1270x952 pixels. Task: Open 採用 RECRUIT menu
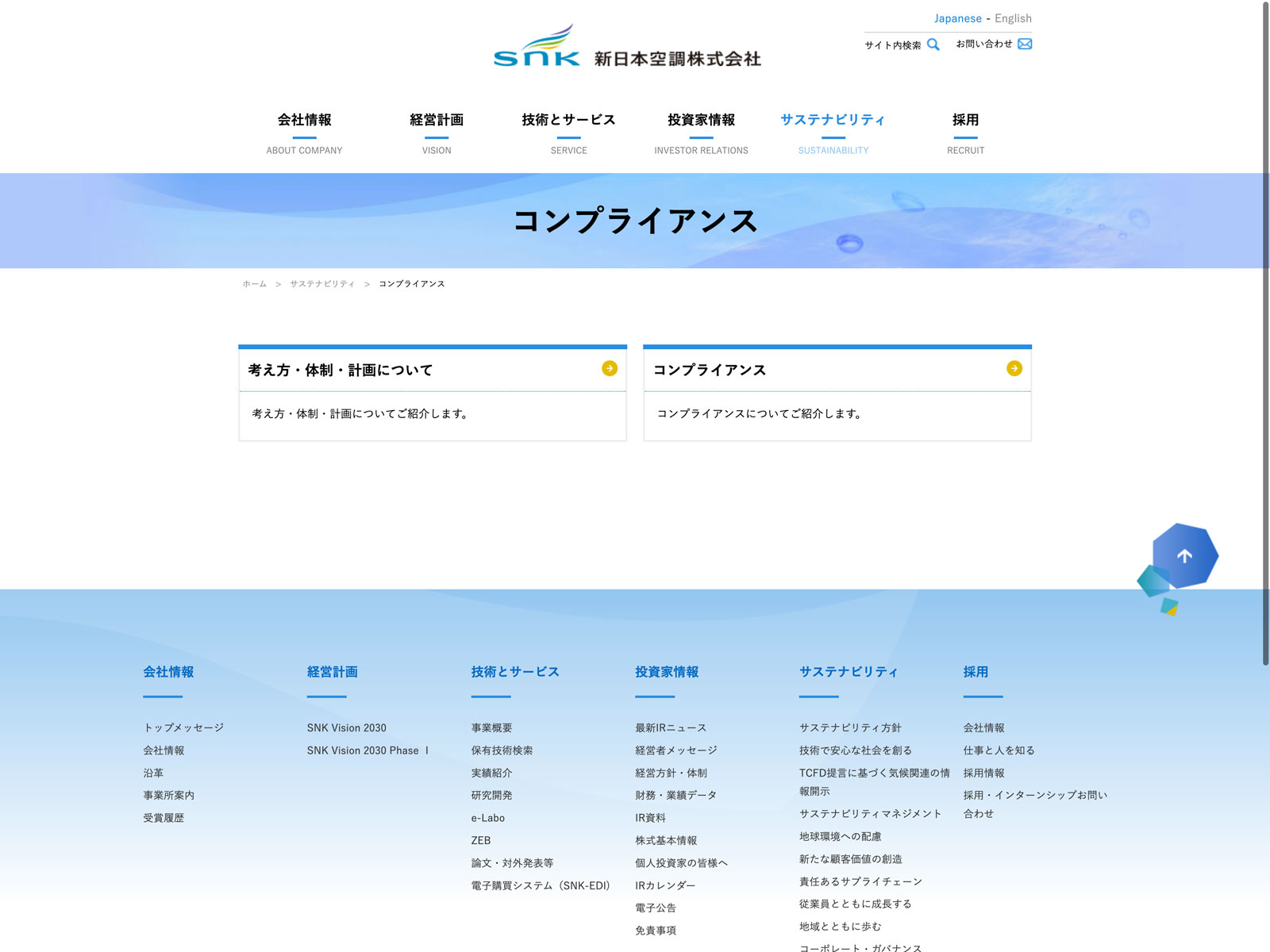pos(965,132)
